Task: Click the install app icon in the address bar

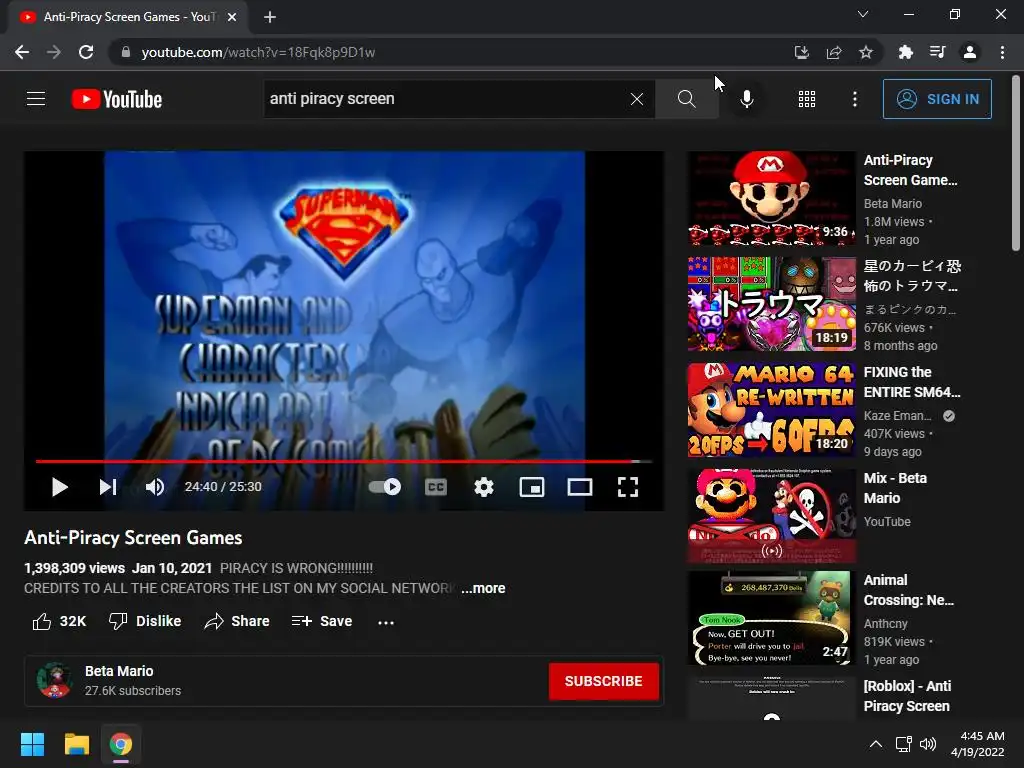Action: click(801, 52)
